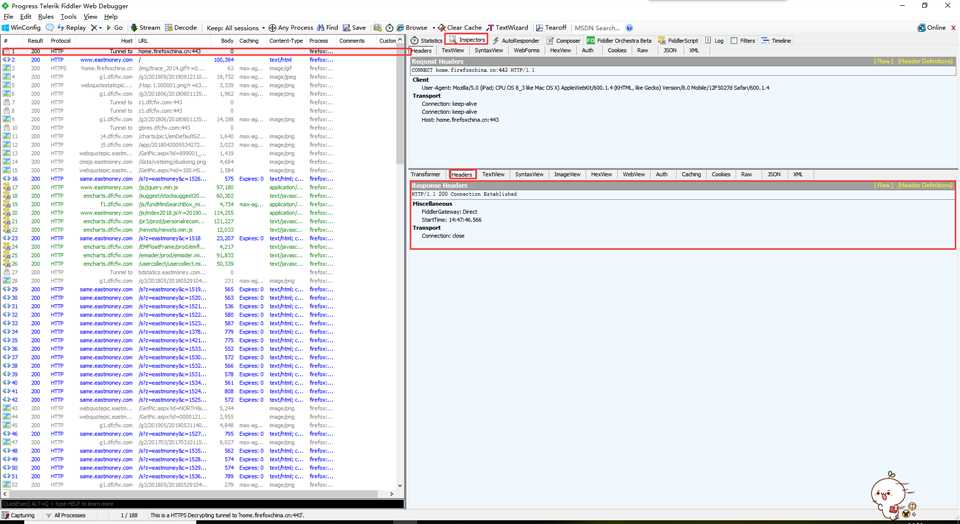Click Raw link in Response Headers bar

885,185
